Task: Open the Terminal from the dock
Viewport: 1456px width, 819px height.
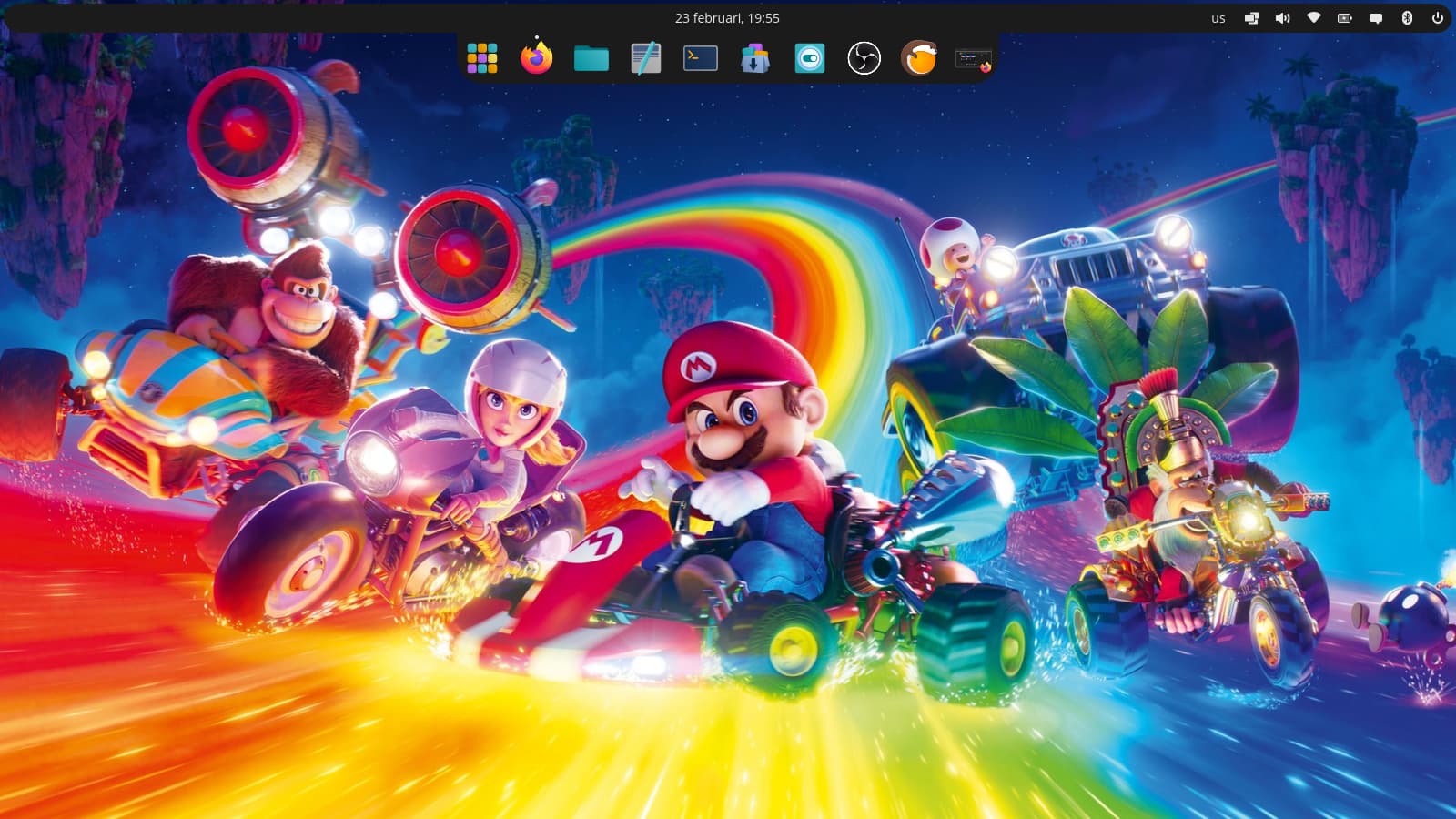Action: coord(701,58)
